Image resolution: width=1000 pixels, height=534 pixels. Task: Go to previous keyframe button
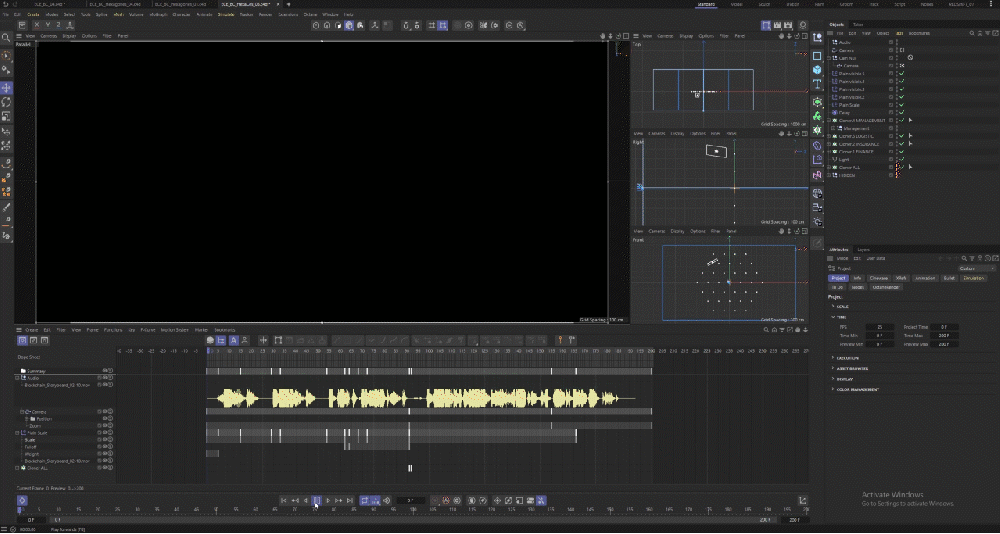pos(295,501)
